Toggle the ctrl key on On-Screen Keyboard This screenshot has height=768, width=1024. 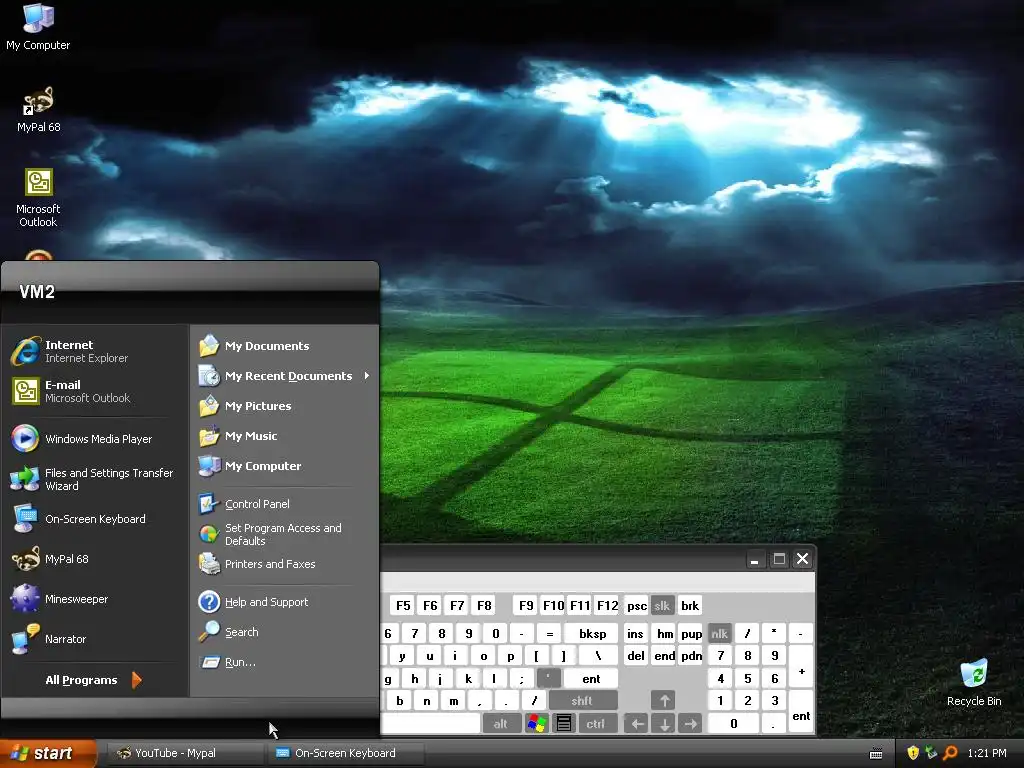coord(596,724)
